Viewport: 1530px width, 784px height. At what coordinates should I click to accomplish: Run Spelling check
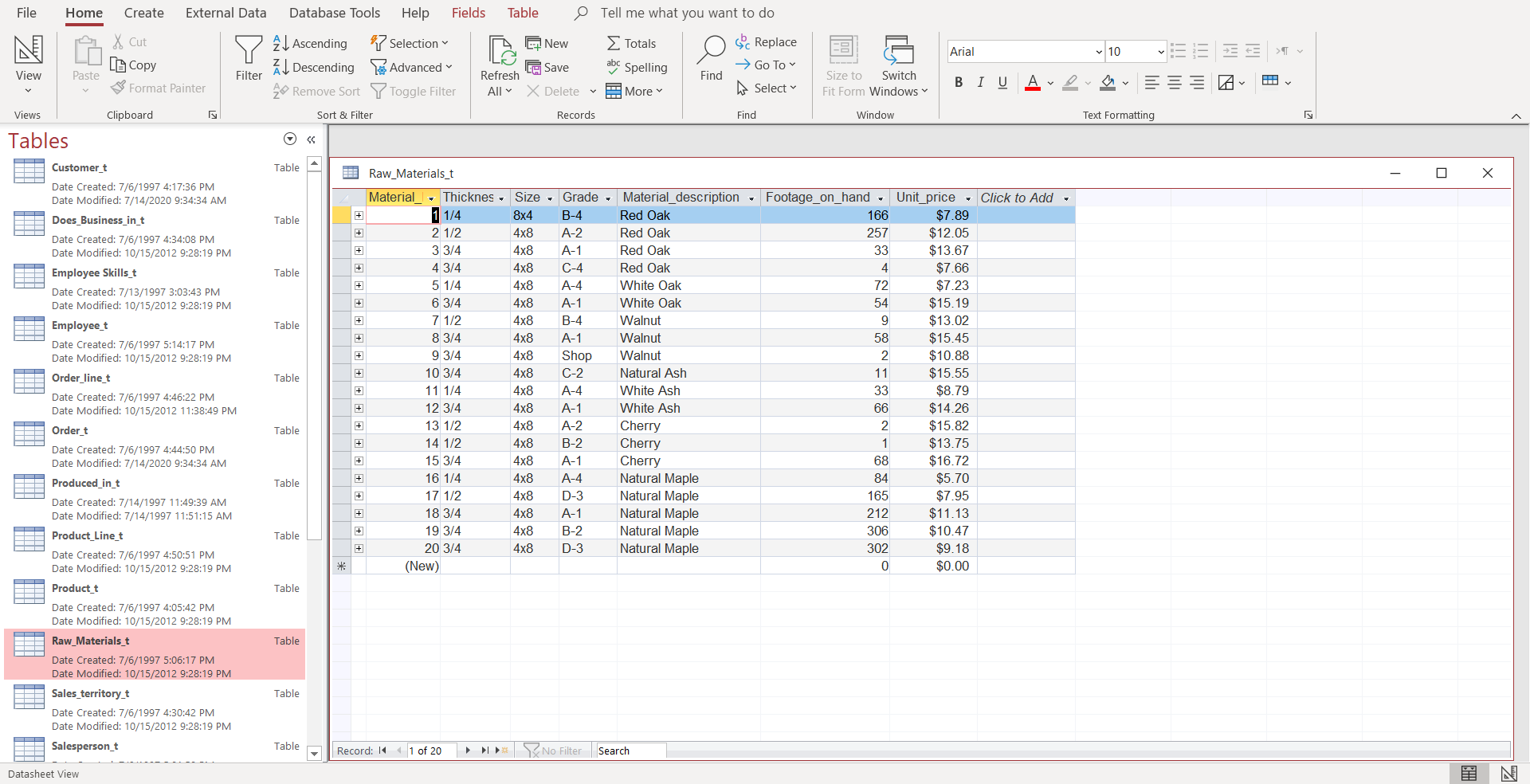click(637, 68)
